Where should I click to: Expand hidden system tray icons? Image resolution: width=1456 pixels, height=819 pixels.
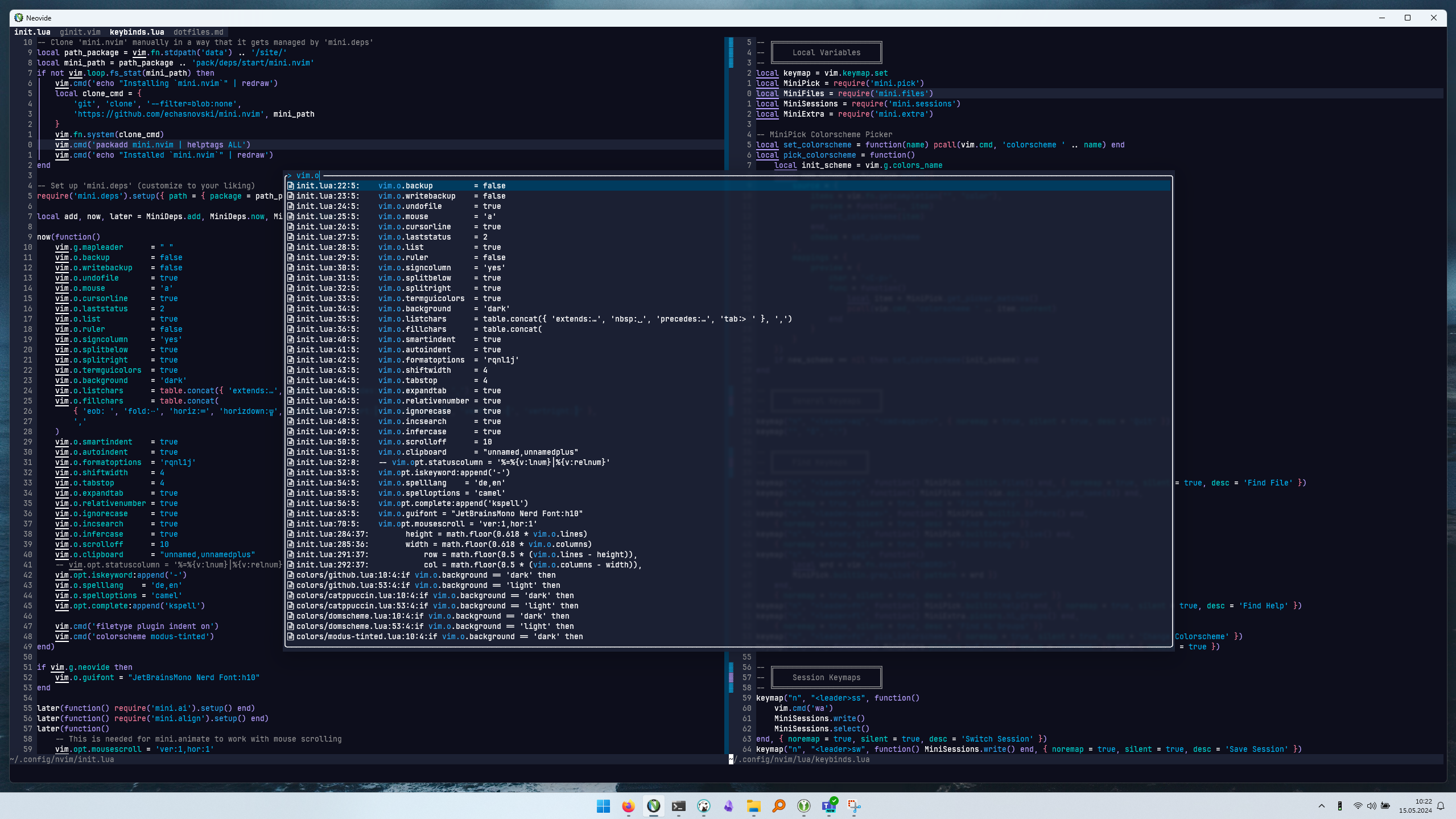[1322, 806]
